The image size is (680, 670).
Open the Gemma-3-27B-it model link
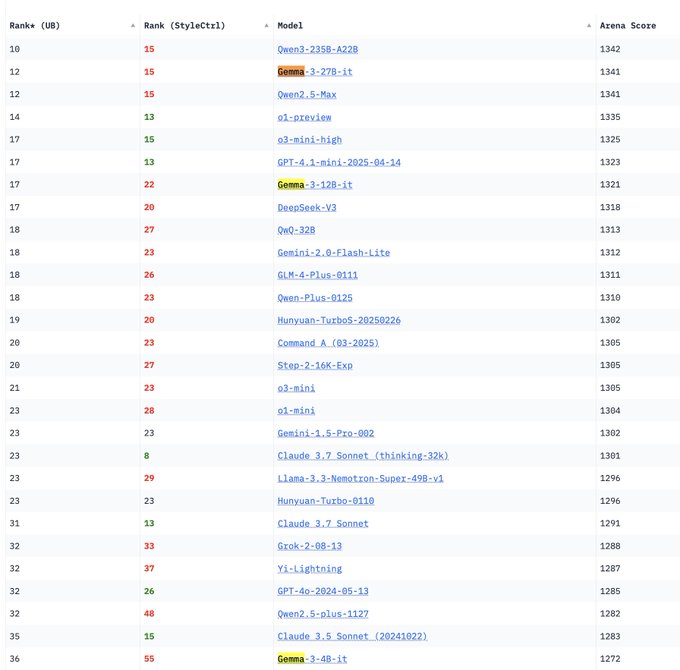[x=314, y=72]
